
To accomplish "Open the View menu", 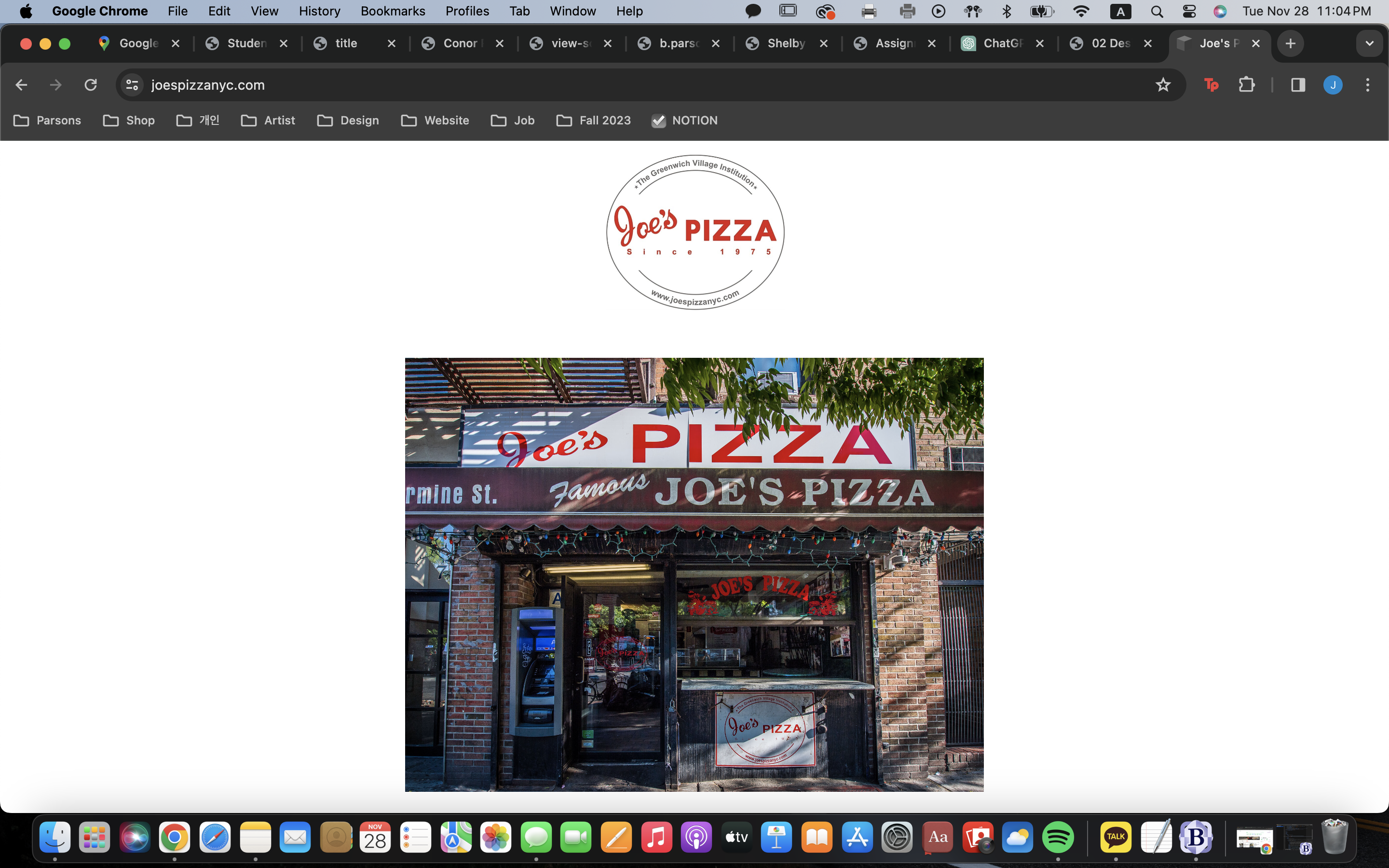I will (x=265, y=12).
